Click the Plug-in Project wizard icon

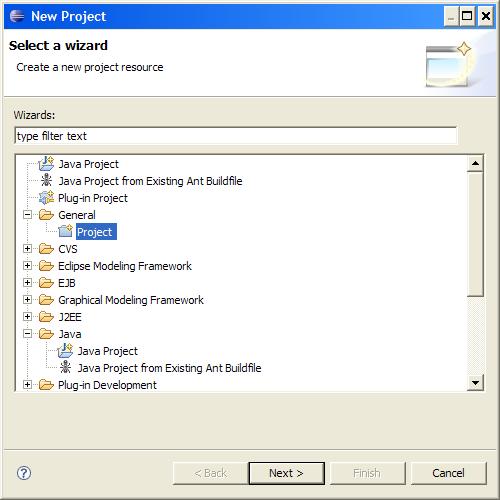tap(46, 198)
